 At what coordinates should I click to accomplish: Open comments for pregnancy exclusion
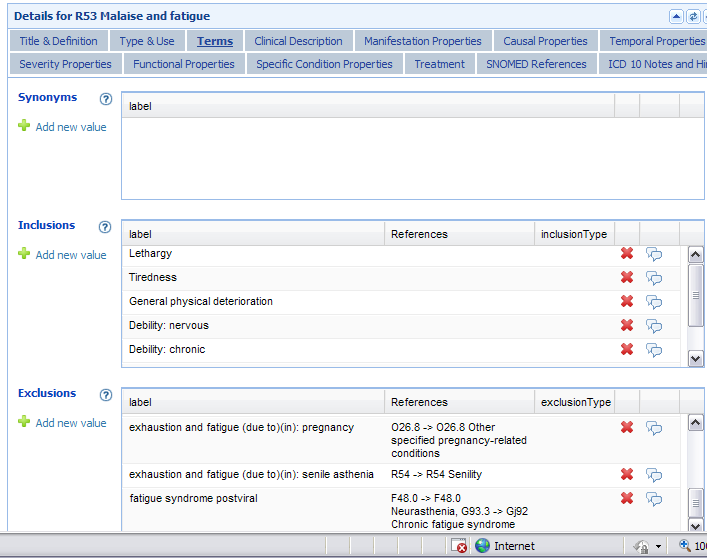click(x=654, y=428)
